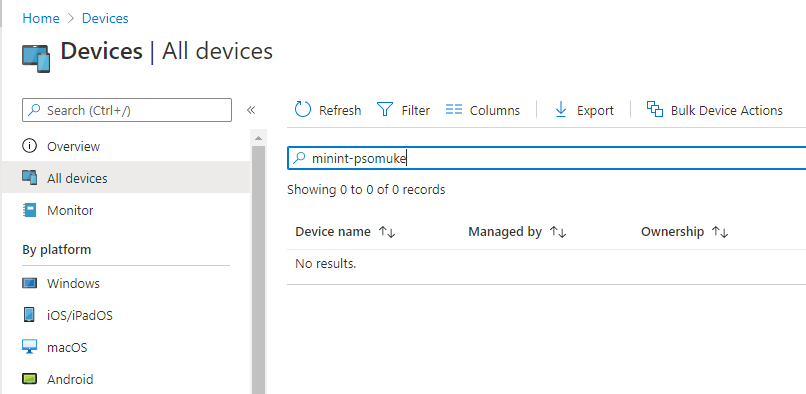Open the Android platform entry
Screen dimensions: 806x394
coord(126,379)
